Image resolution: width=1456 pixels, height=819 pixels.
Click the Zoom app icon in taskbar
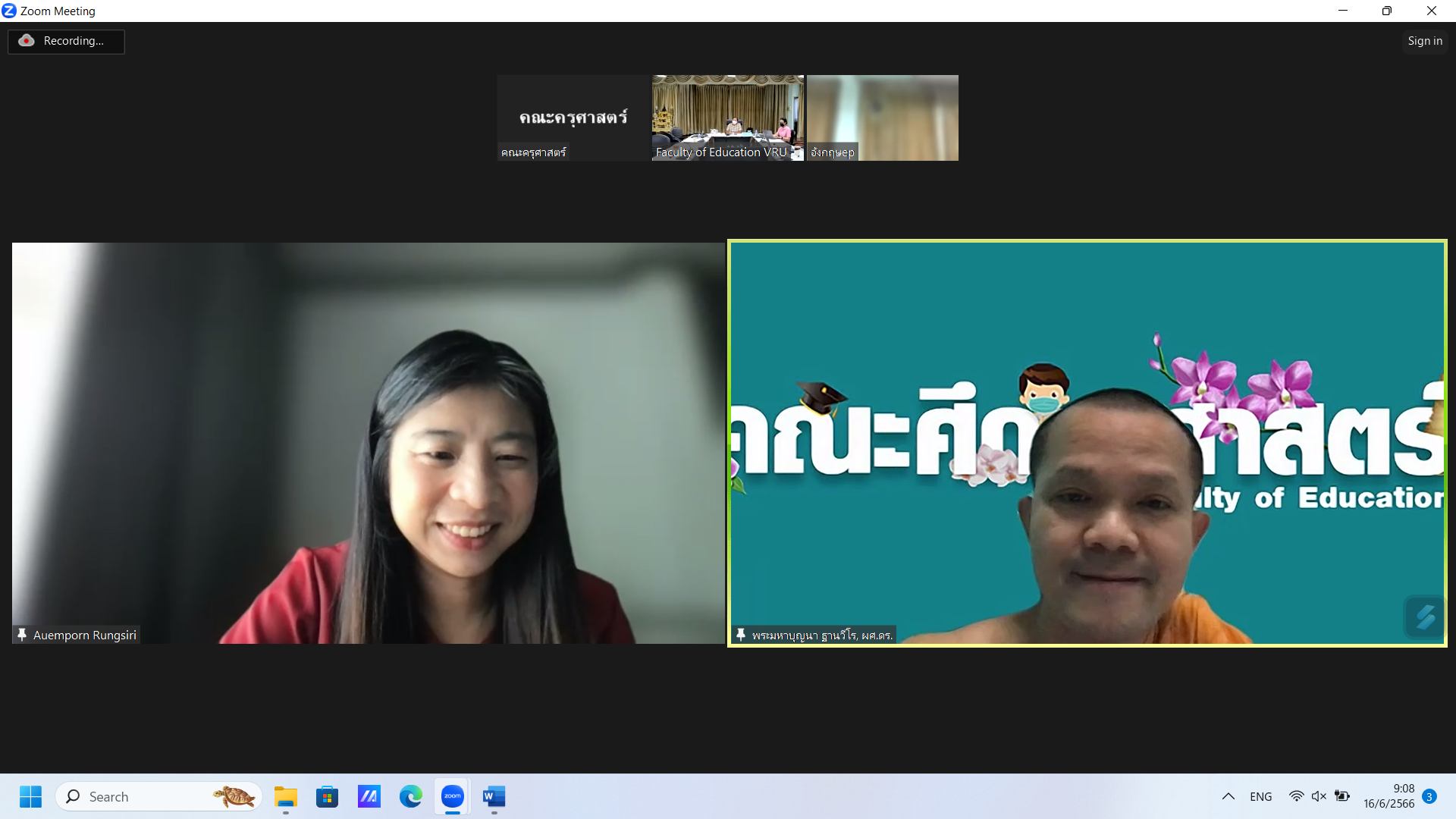point(453,796)
